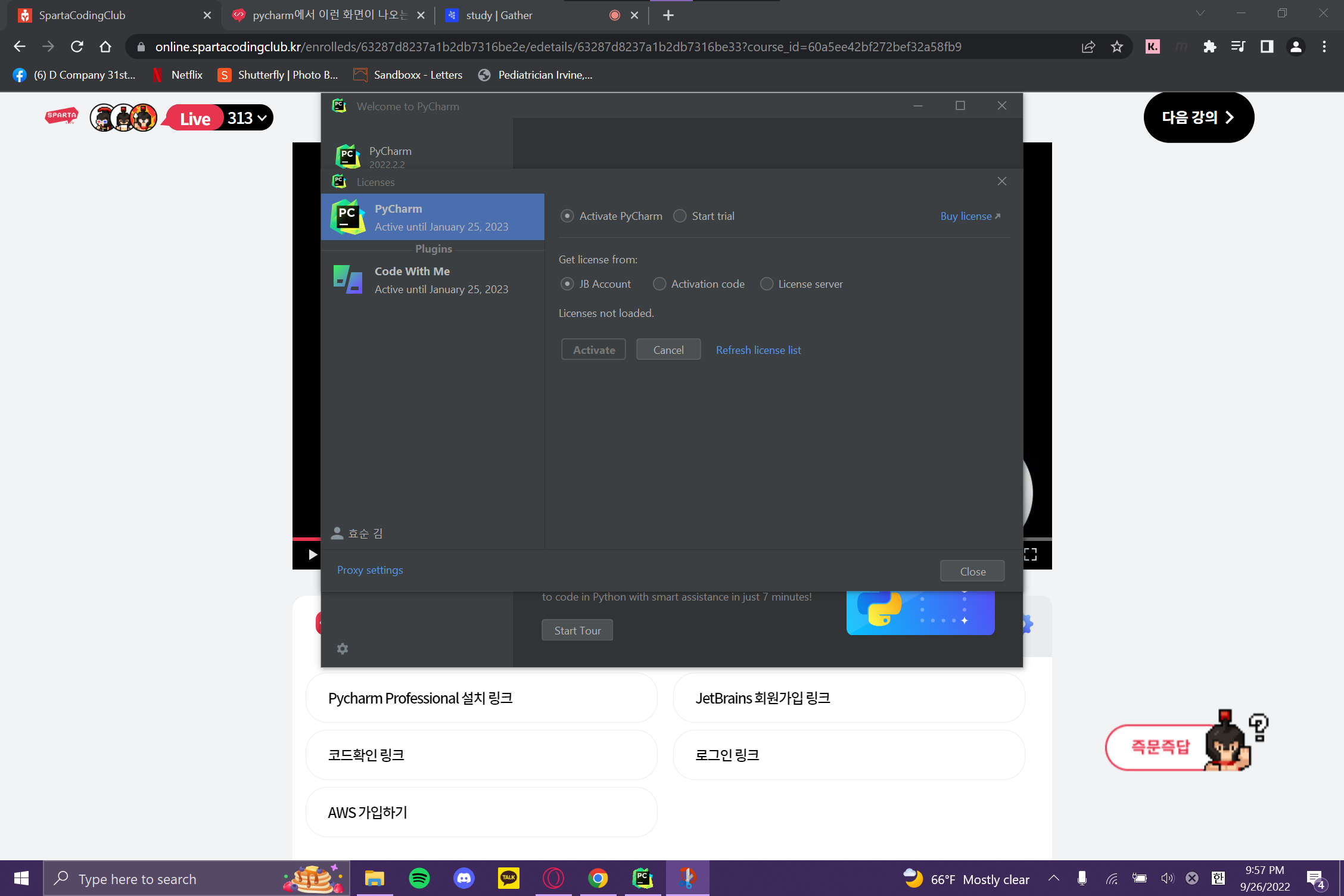Select Code With Me plugin license

coord(433,280)
